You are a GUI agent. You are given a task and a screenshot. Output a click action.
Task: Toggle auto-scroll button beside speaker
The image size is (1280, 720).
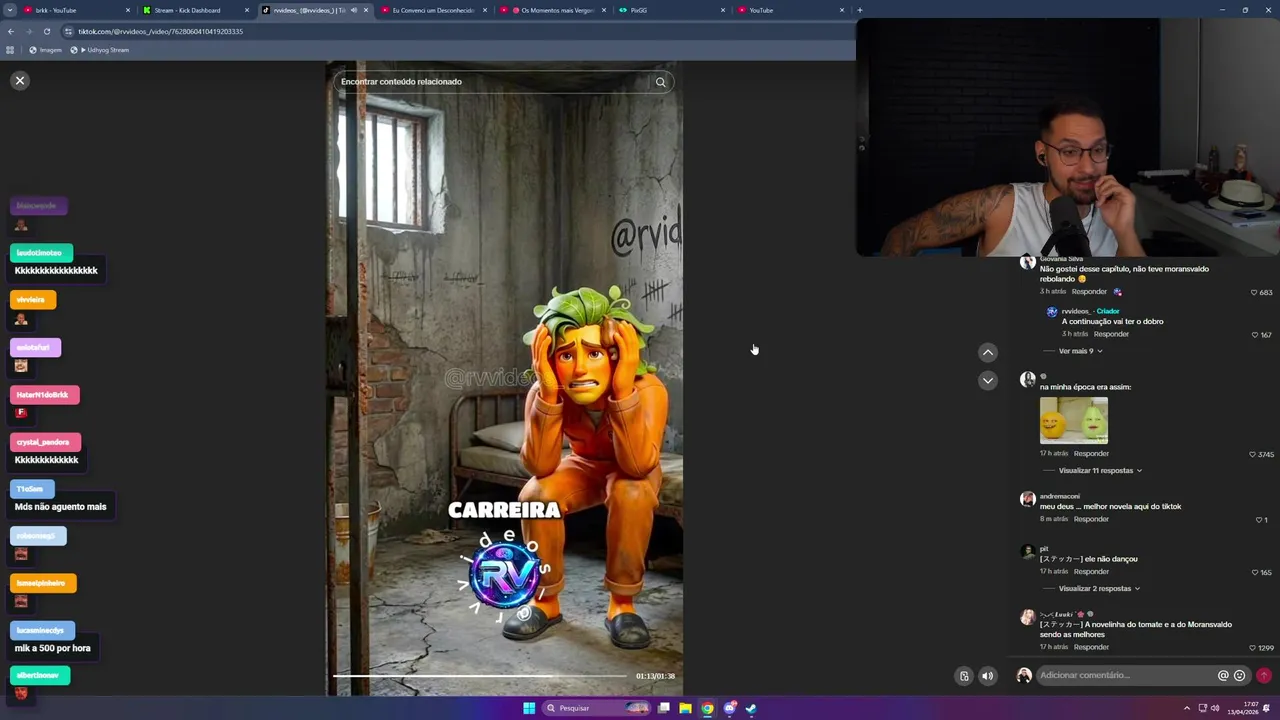coord(964,676)
